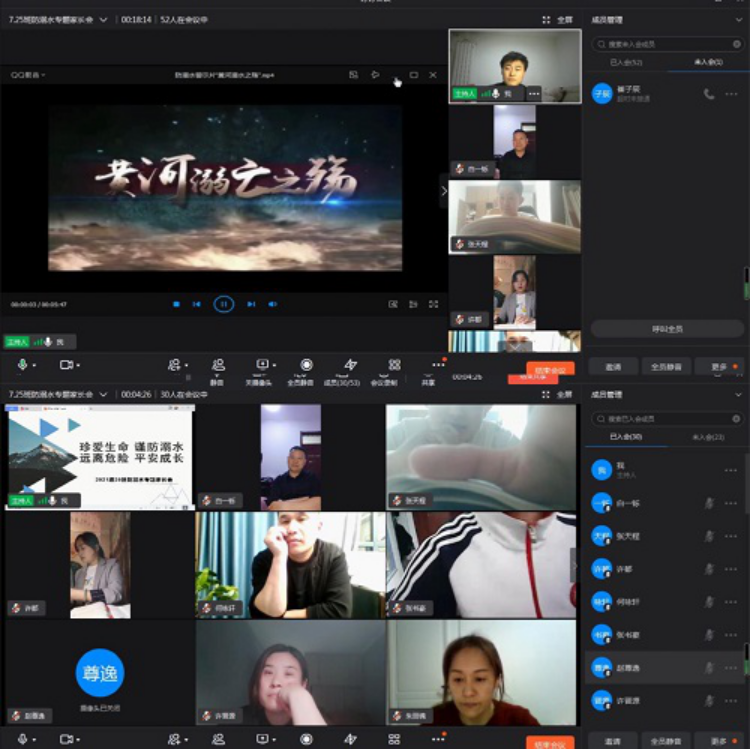Click the single-person icon in 52-person meeting toolbar
The width and height of the screenshot is (750, 749).
coord(218,365)
